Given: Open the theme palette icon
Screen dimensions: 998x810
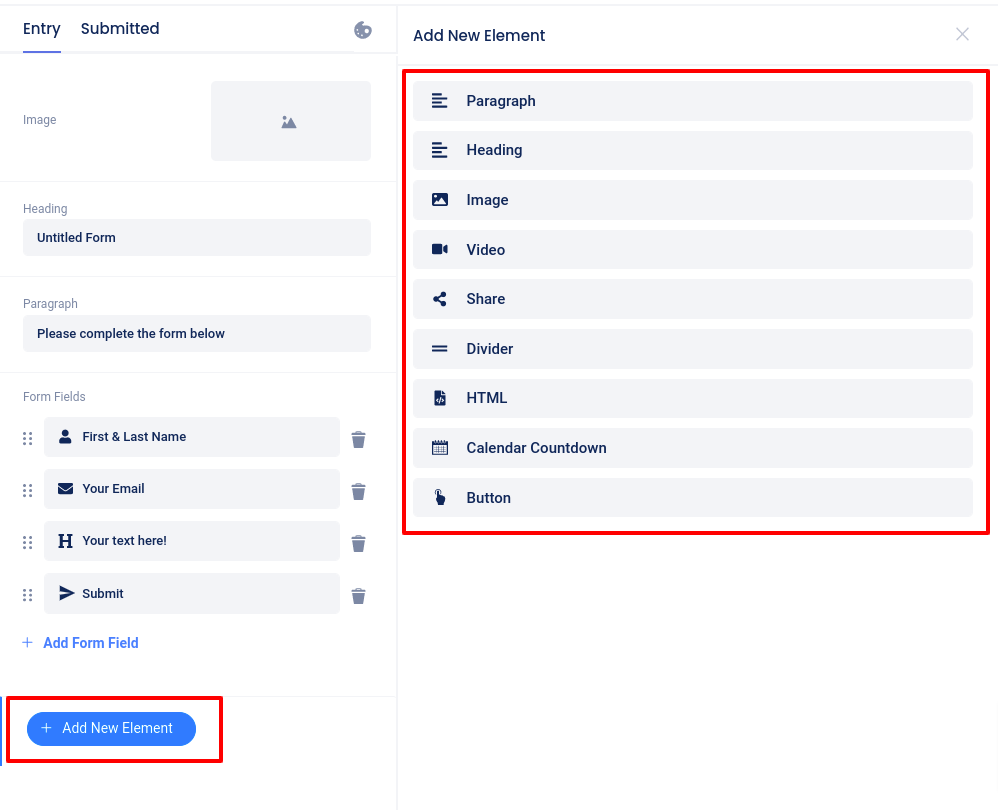Looking at the screenshot, I should pyautogui.click(x=363, y=30).
